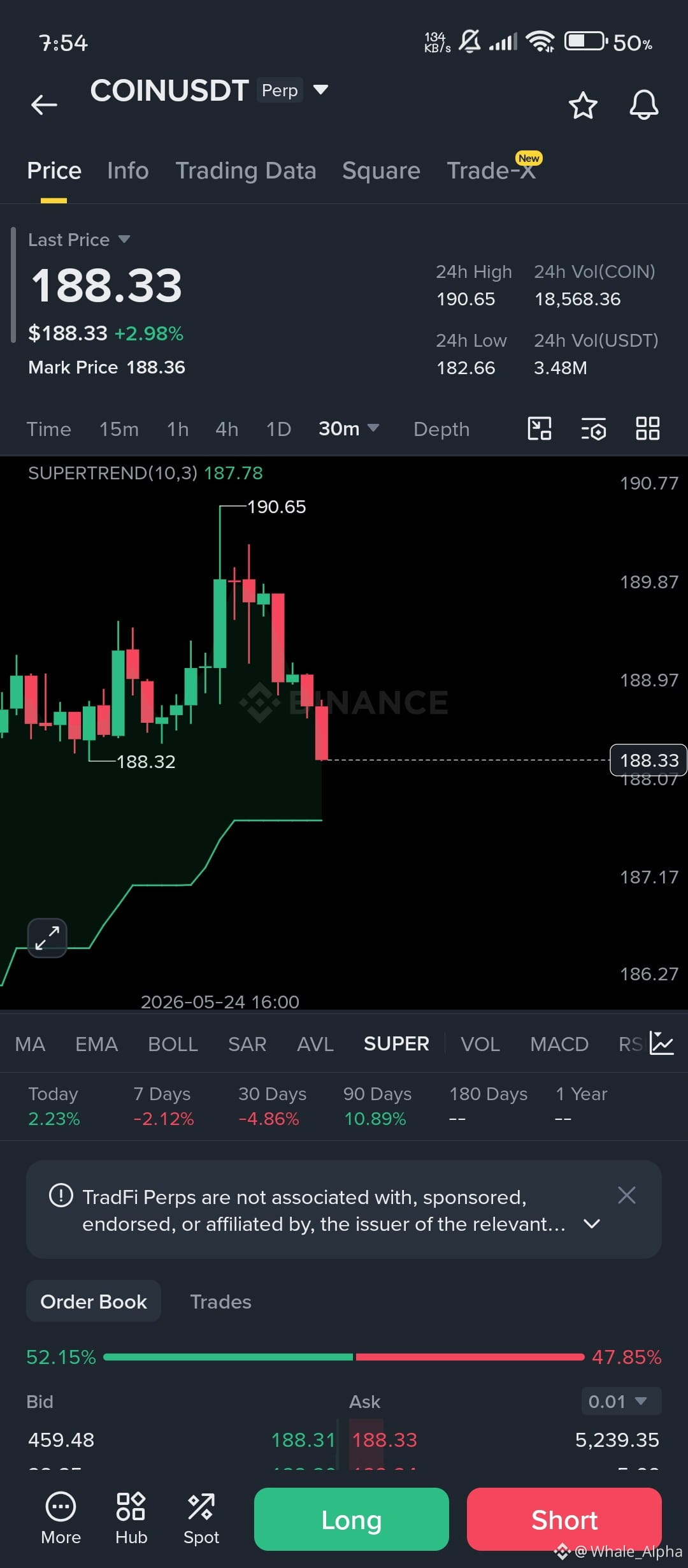
Task: Tap the 24h Low 182.66 value
Action: (x=466, y=368)
